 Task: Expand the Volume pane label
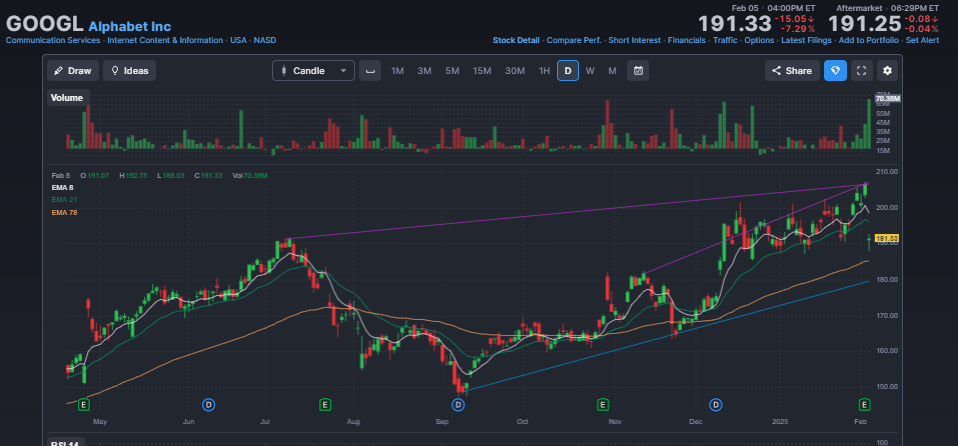click(x=67, y=98)
